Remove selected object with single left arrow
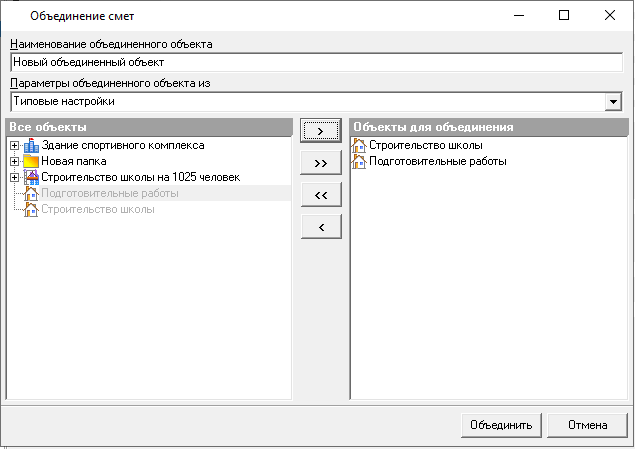Screen dimensions: 635x449 click(321, 228)
